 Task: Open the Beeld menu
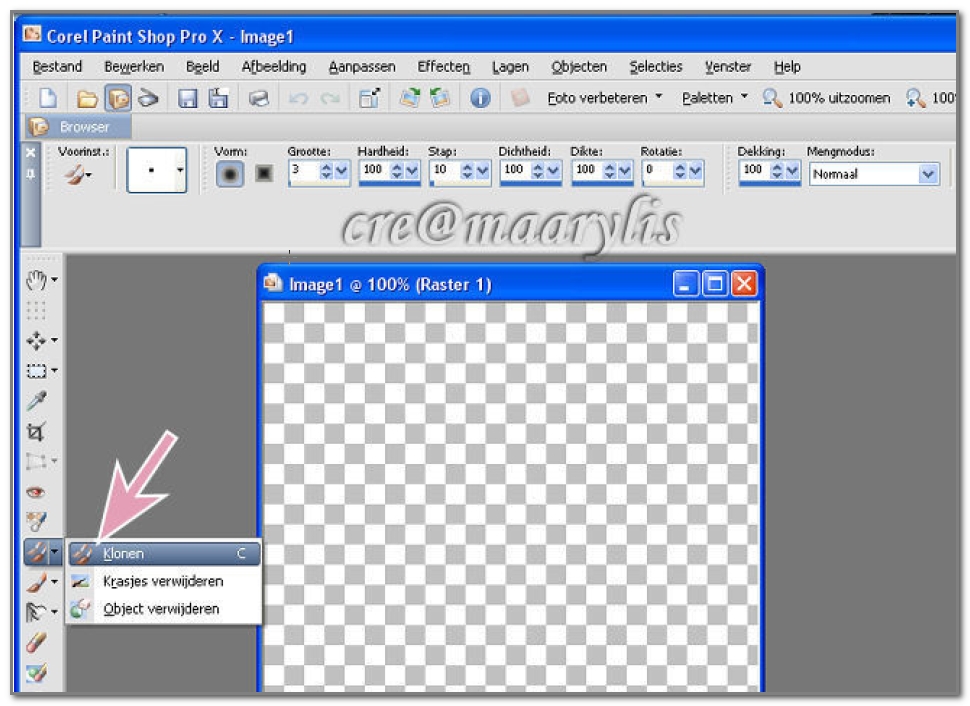click(202, 67)
